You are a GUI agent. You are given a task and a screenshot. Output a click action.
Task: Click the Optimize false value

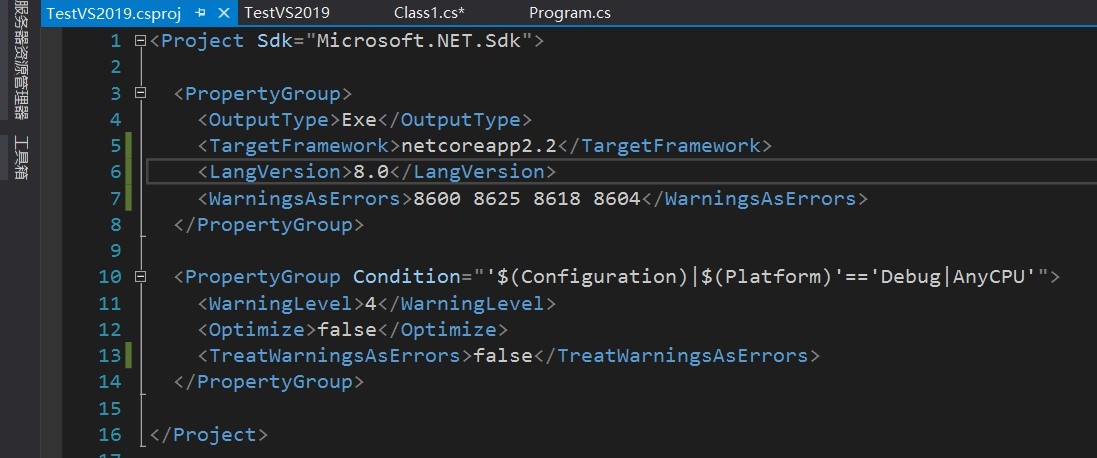click(x=347, y=329)
